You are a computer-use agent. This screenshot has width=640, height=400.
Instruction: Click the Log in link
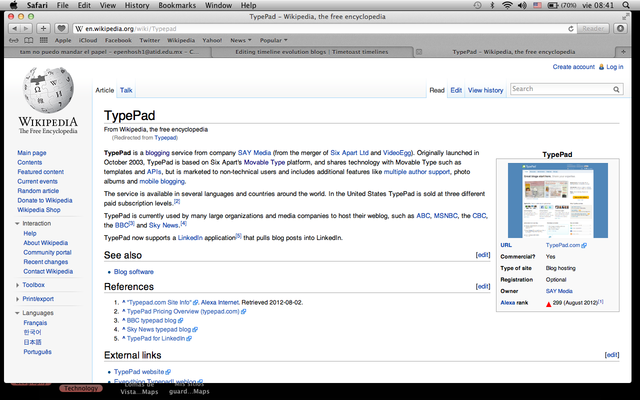click(615, 67)
